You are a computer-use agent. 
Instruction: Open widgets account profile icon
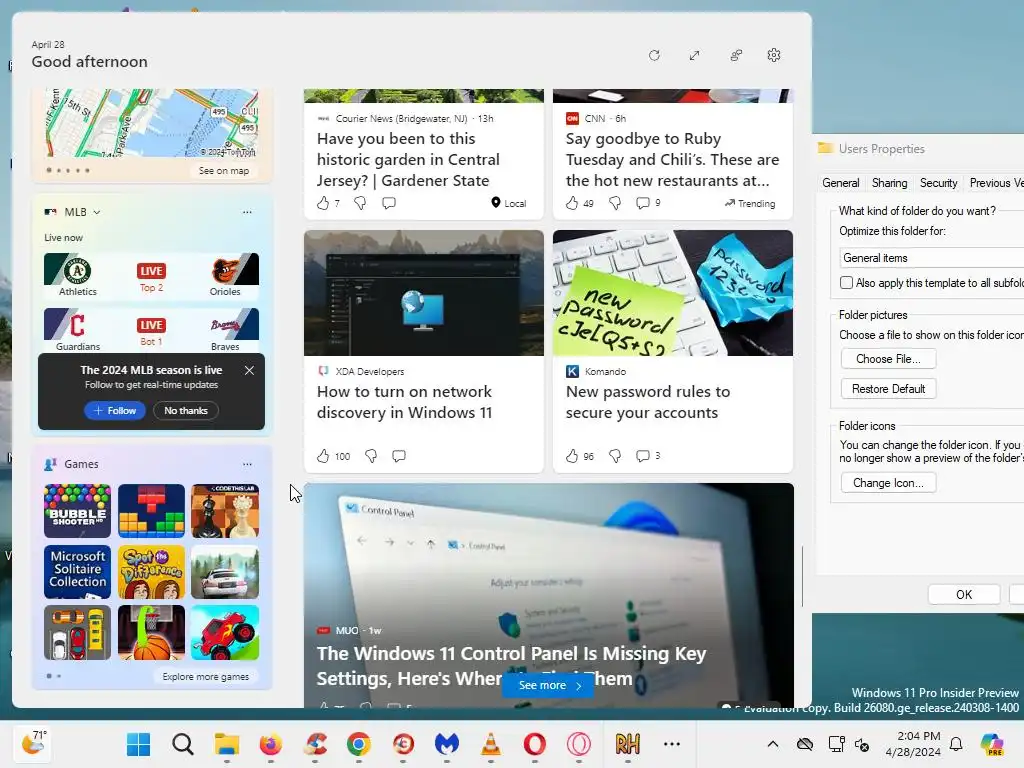click(x=736, y=56)
